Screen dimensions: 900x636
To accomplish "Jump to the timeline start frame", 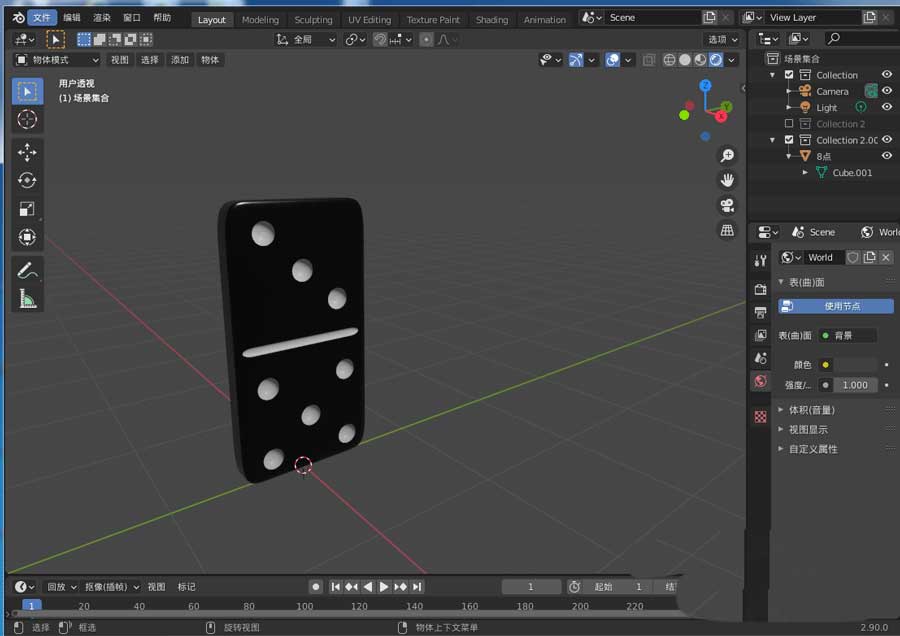I will pos(336,587).
